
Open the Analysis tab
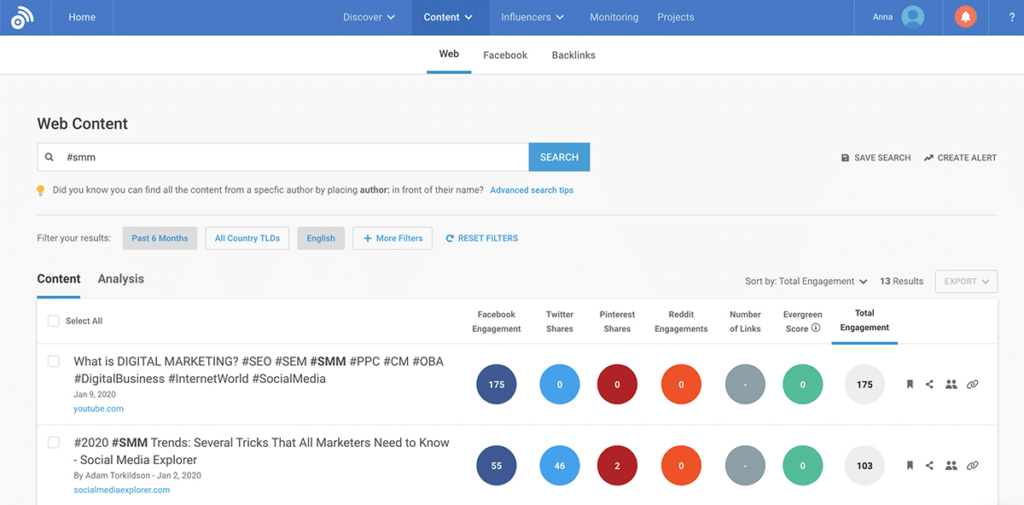121,279
